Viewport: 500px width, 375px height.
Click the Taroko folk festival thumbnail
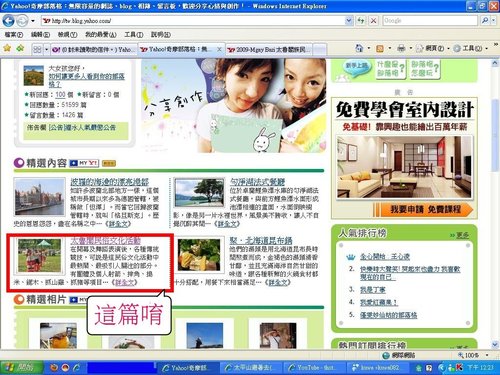[x=39, y=255]
